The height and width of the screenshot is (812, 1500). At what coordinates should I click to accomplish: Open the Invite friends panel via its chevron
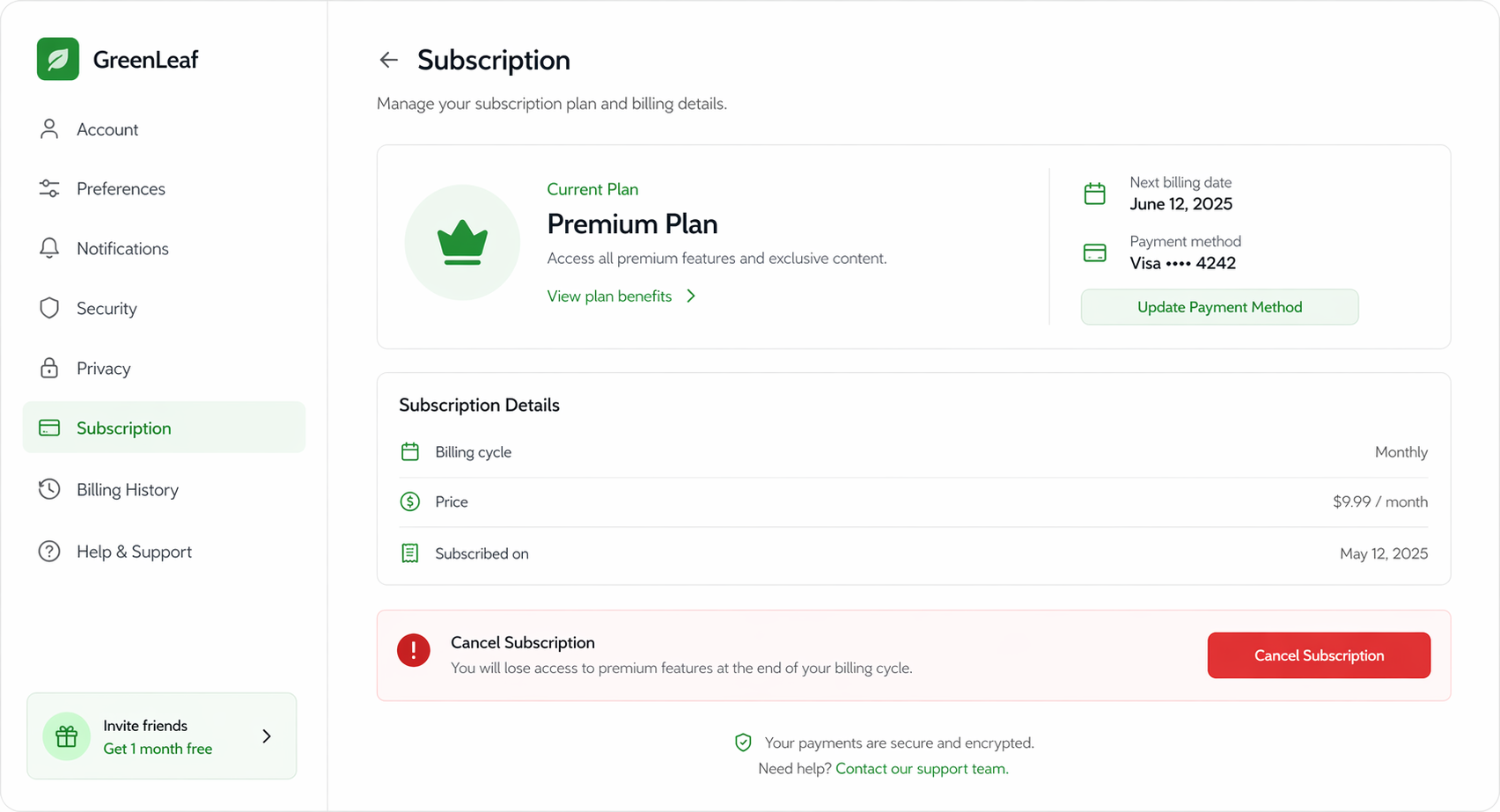(x=266, y=735)
